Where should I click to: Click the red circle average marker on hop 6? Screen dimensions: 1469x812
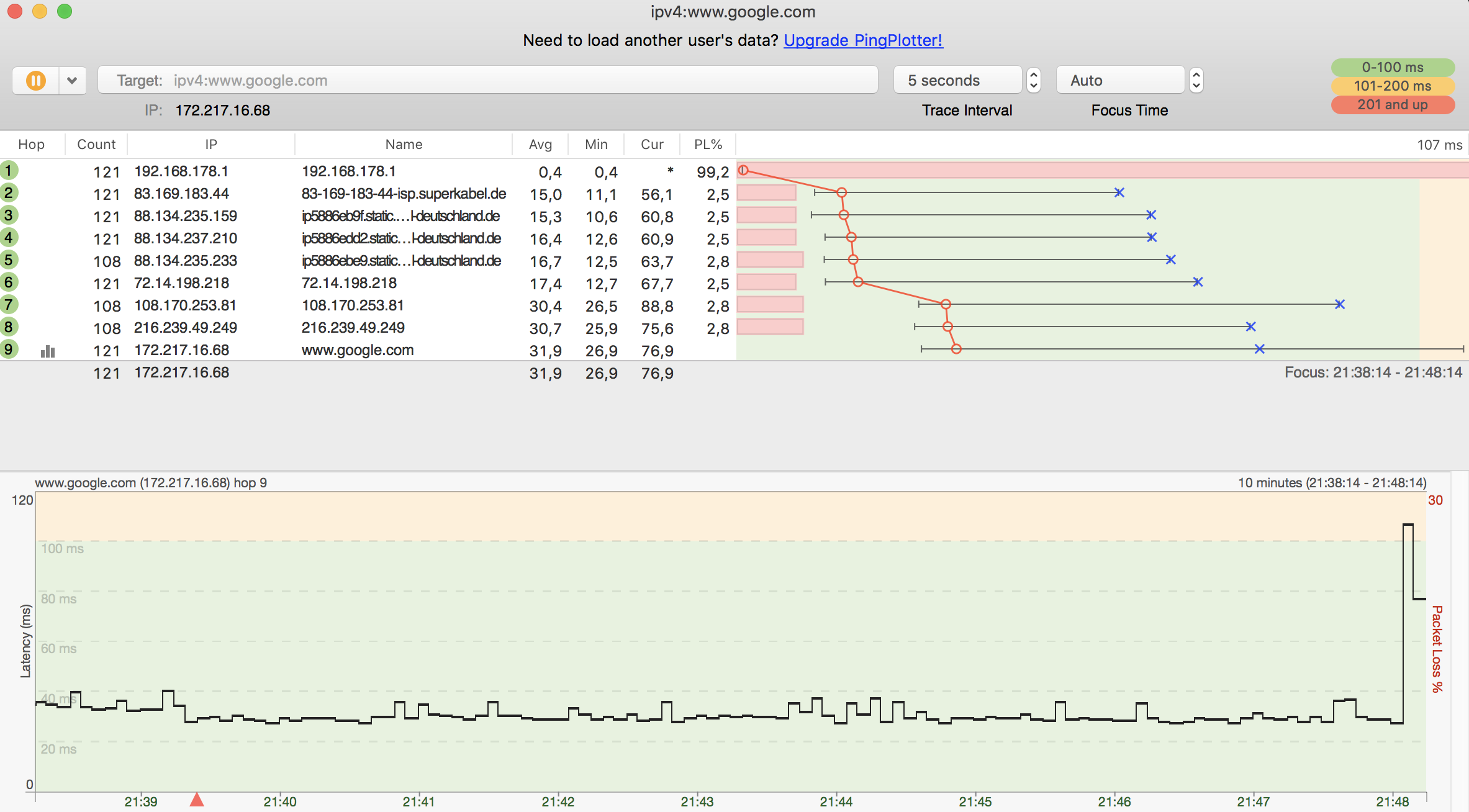(858, 282)
